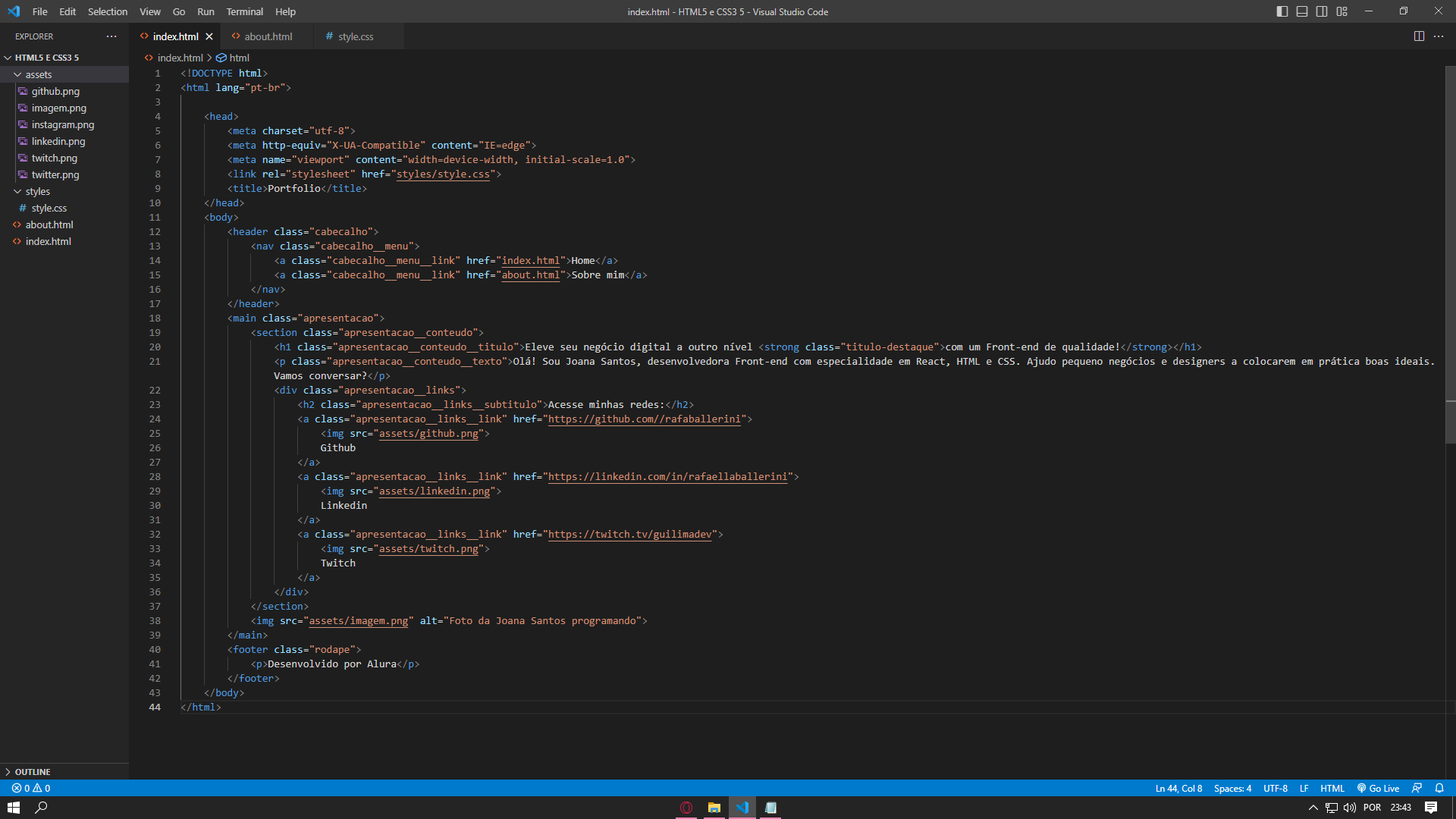The image size is (1456, 819).
Task: Collapse the HTML5 E CSS3 5 project root
Action: click(x=8, y=57)
